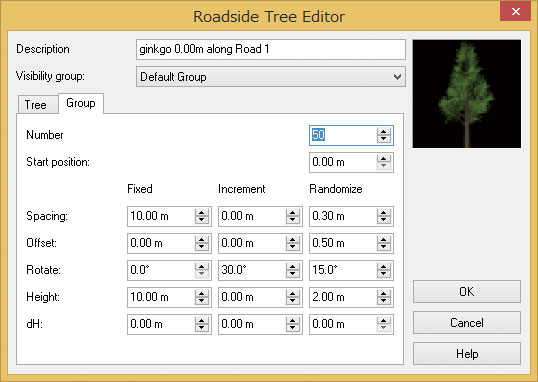Increase Rotate Randomize angle

384,267
